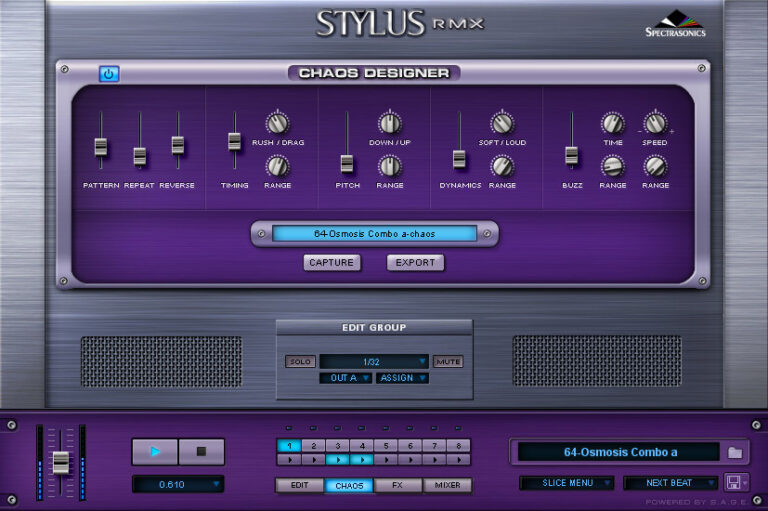Select part 3
The image size is (768, 511).
coord(337,446)
